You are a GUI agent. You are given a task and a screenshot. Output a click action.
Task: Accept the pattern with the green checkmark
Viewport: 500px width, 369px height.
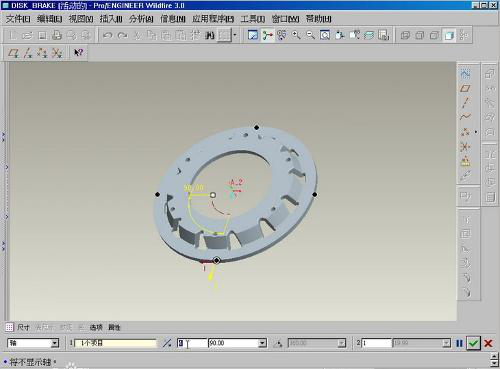[x=473, y=343]
